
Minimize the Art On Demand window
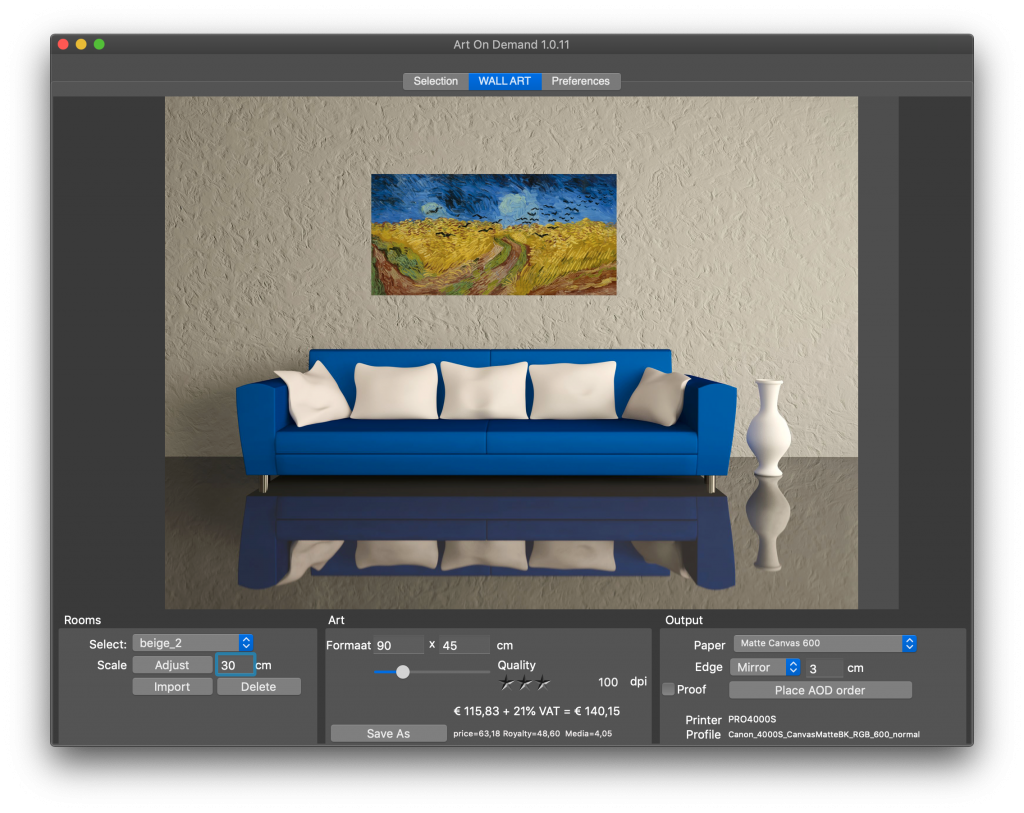point(81,44)
